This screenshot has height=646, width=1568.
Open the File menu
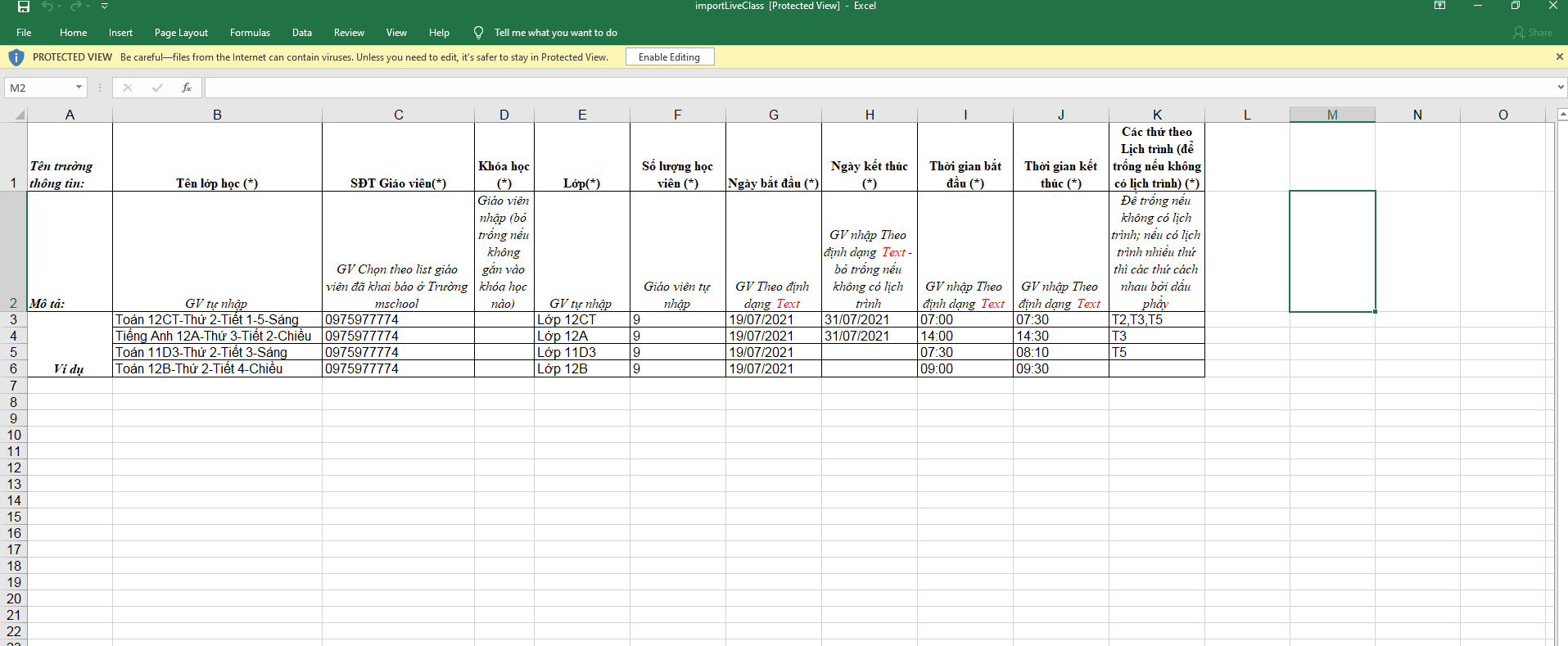(24, 33)
